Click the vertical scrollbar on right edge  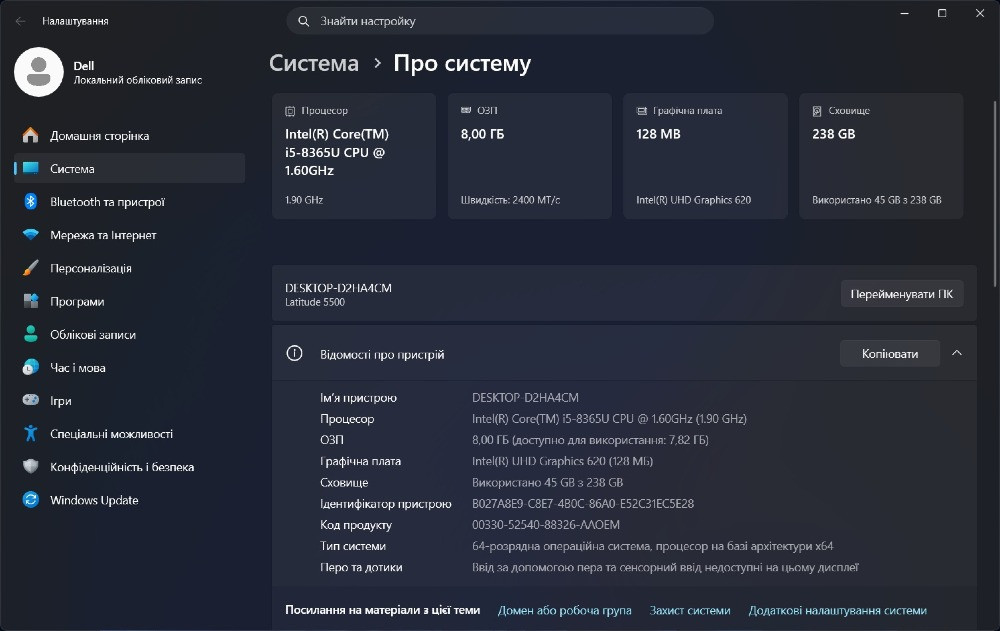pos(994,193)
